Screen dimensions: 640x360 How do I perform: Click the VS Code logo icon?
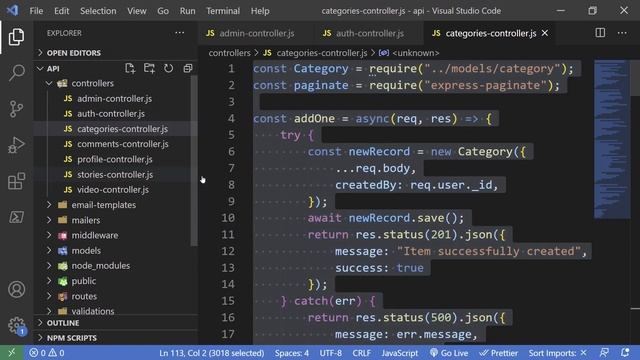click(12, 11)
